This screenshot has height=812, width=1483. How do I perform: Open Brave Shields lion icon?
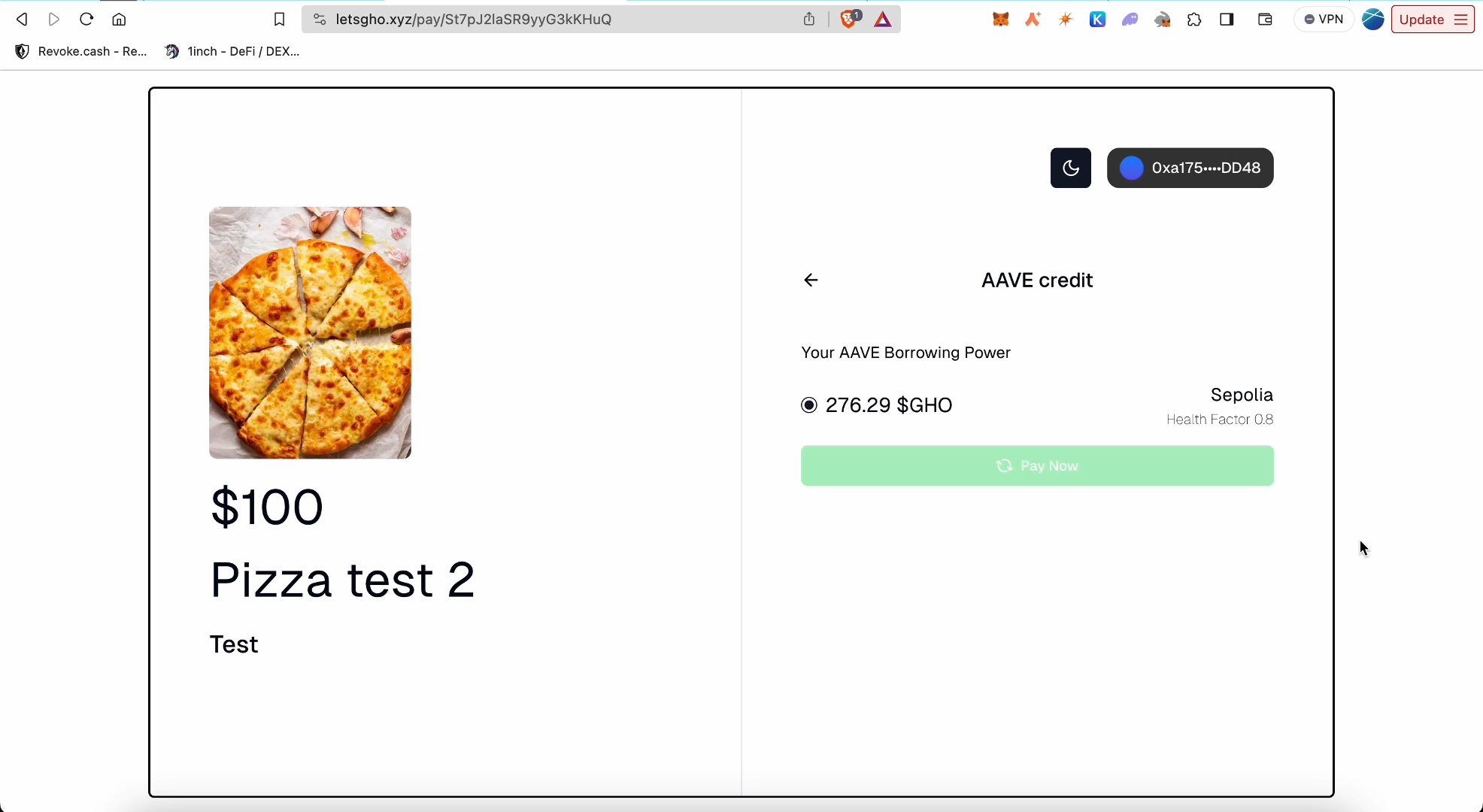tap(850, 20)
